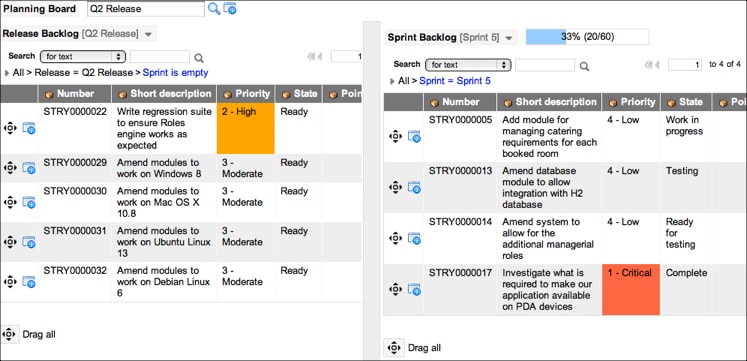Click 'Amend modules to work on Windows 8'

(x=159, y=168)
